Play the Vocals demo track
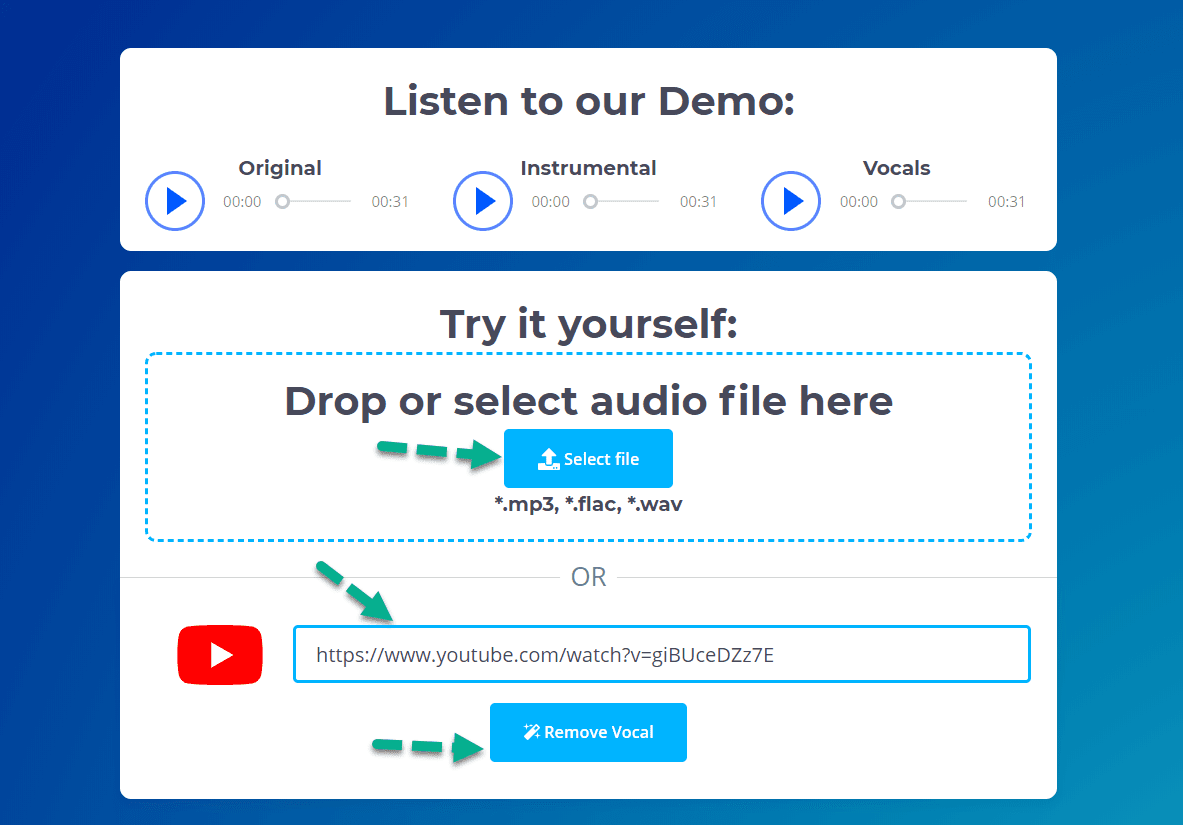This screenshot has height=825, width=1183. 791,201
